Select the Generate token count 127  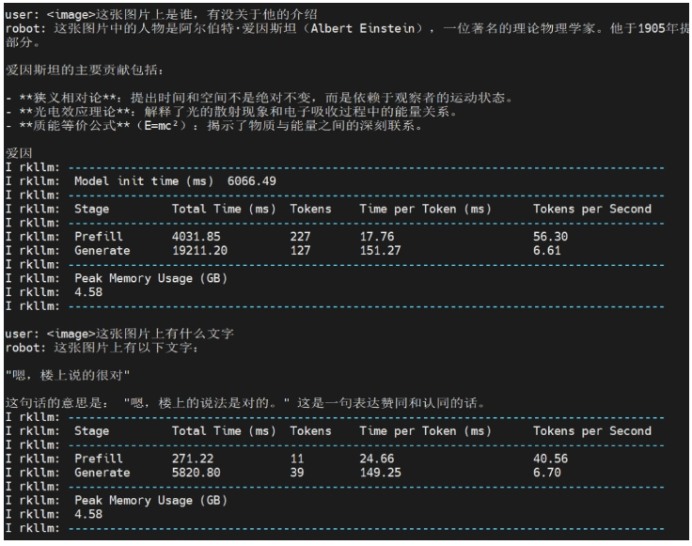tap(300, 251)
